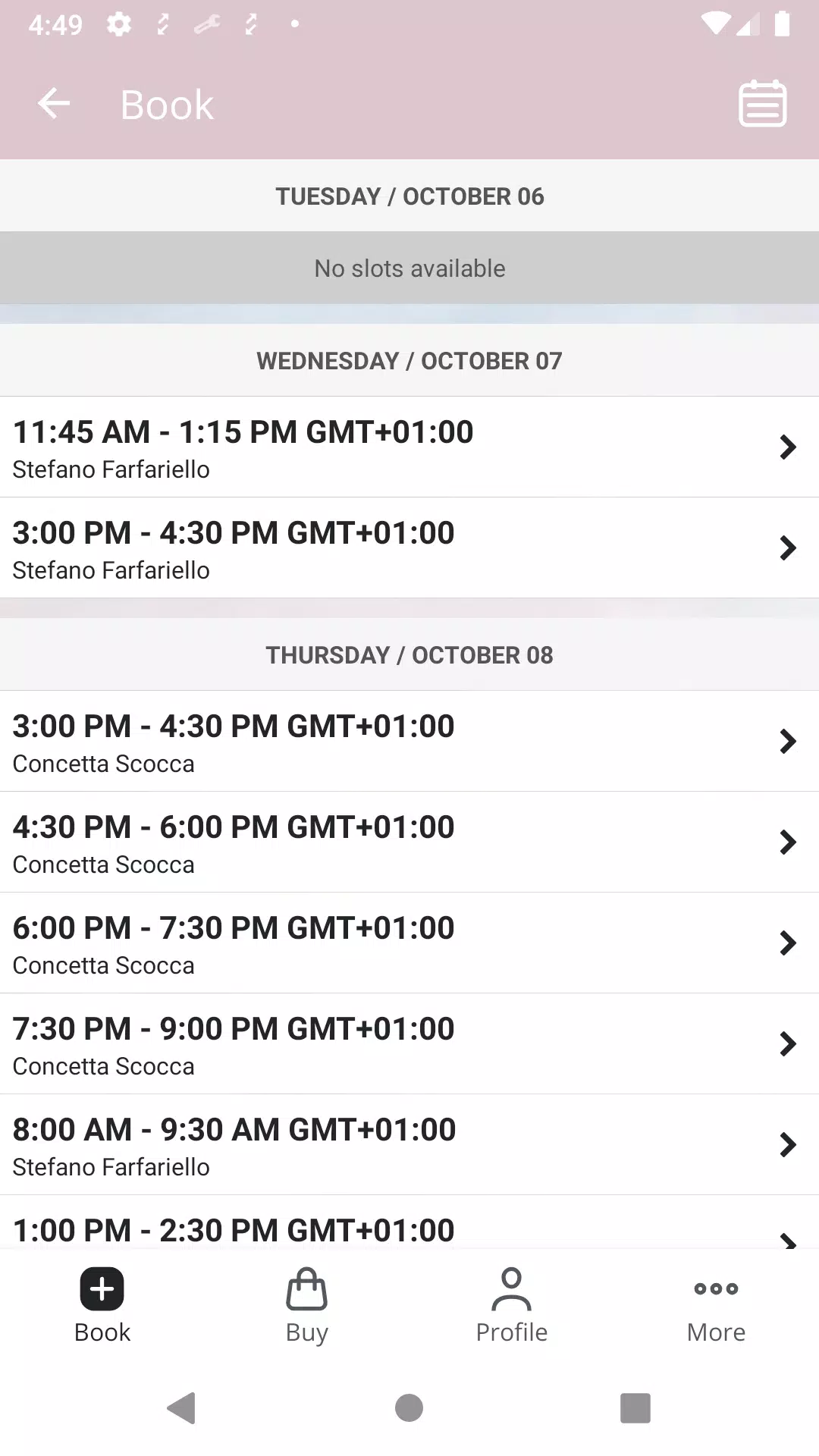Open the Profile person icon
This screenshot has height=1456, width=819.
coord(512,1305)
